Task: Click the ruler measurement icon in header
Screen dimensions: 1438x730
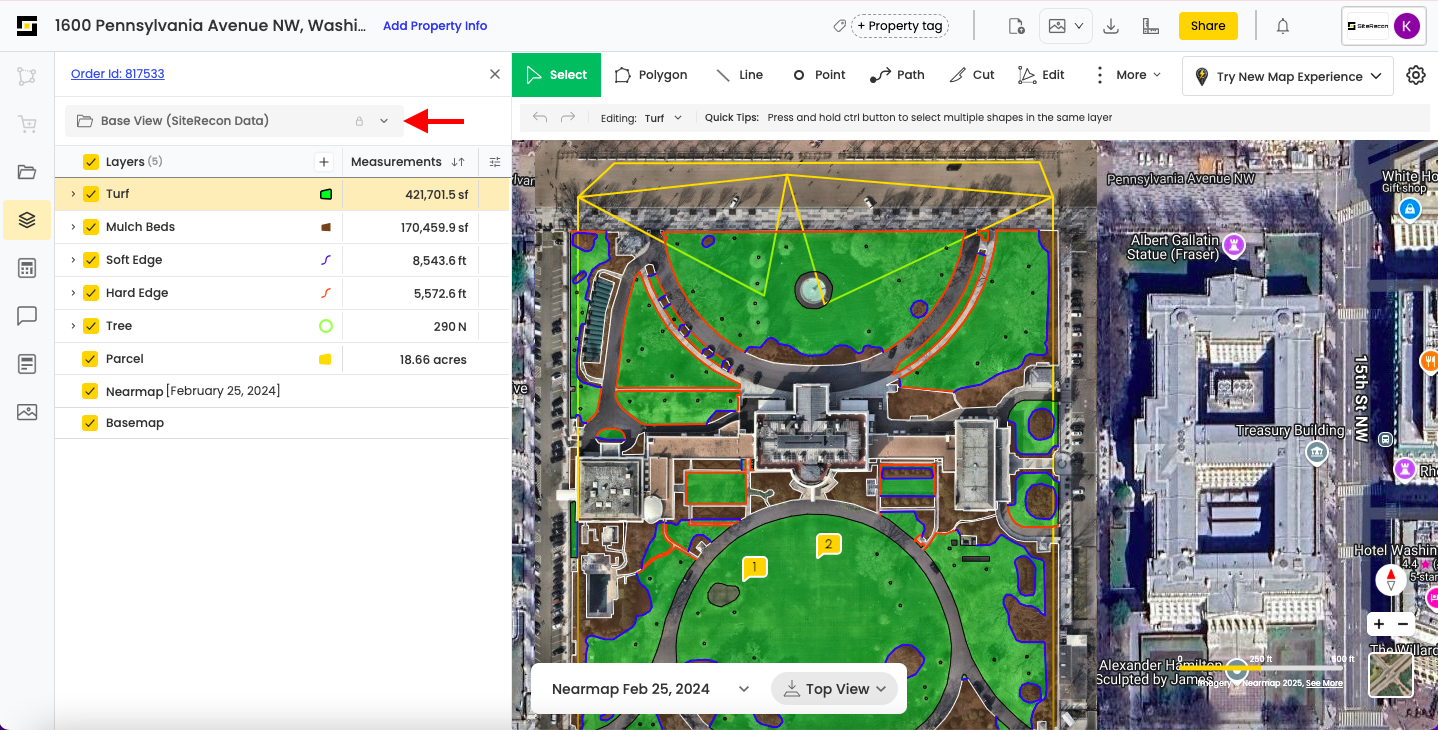Action: [1150, 26]
